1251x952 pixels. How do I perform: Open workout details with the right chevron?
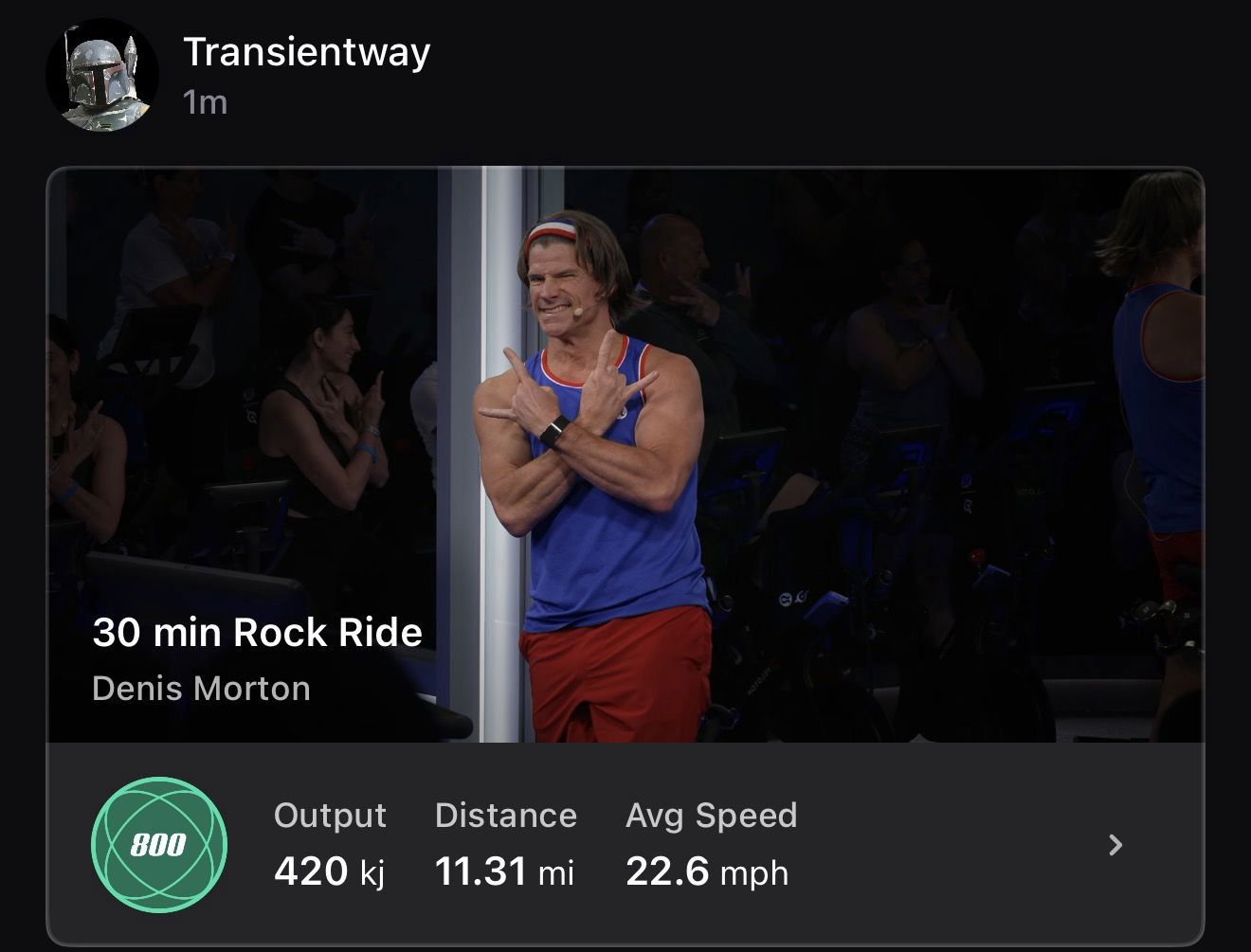click(x=1115, y=845)
